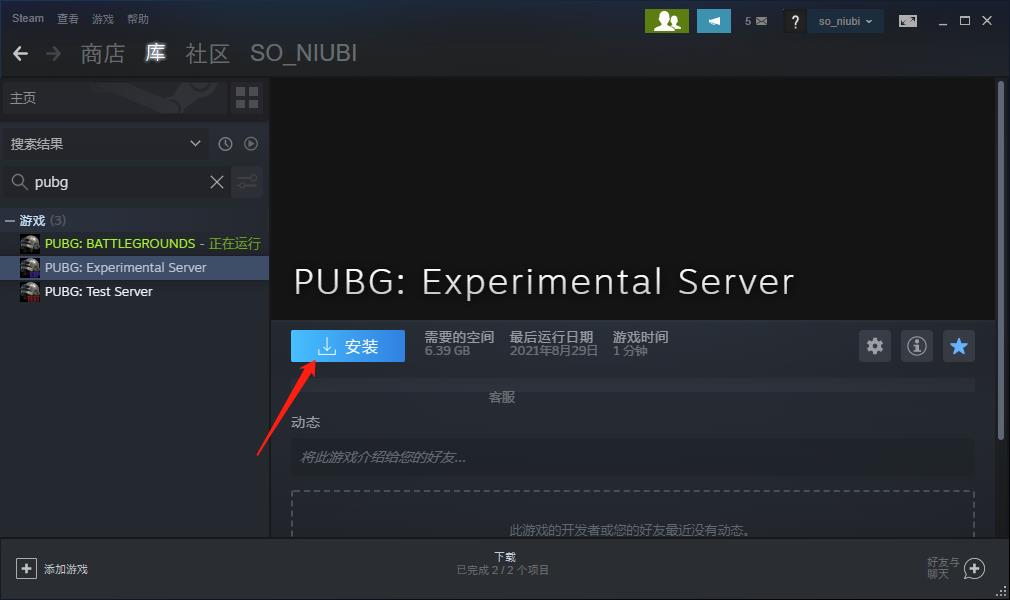Click the PUBG: BATTLEGROUNDS icon thumbnail
This screenshot has width=1010, height=600.
pos(30,244)
